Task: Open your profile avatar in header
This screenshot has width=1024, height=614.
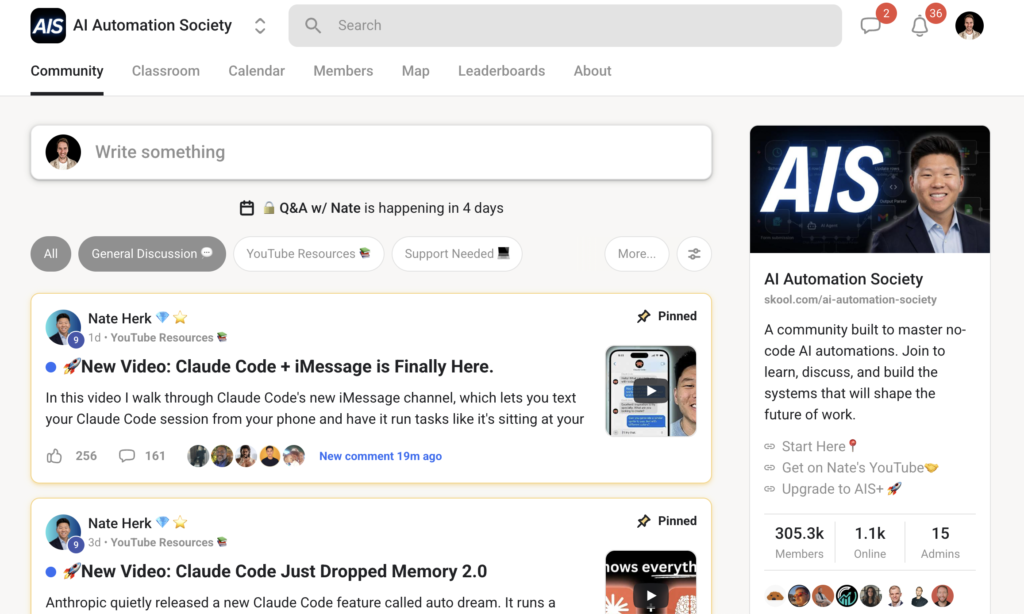Action: [969, 26]
